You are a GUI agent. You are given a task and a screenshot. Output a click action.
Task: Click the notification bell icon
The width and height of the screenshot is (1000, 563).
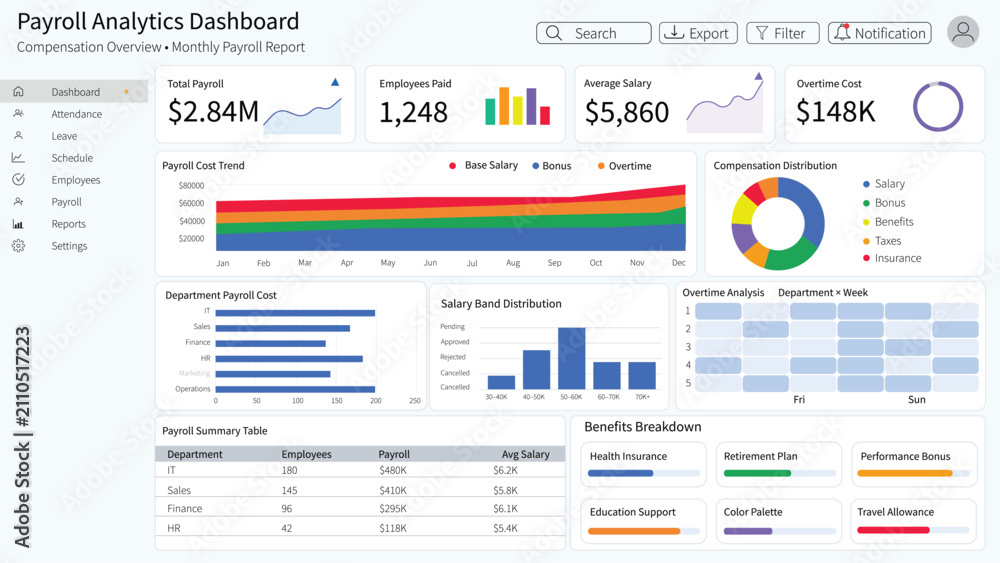(842, 33)
